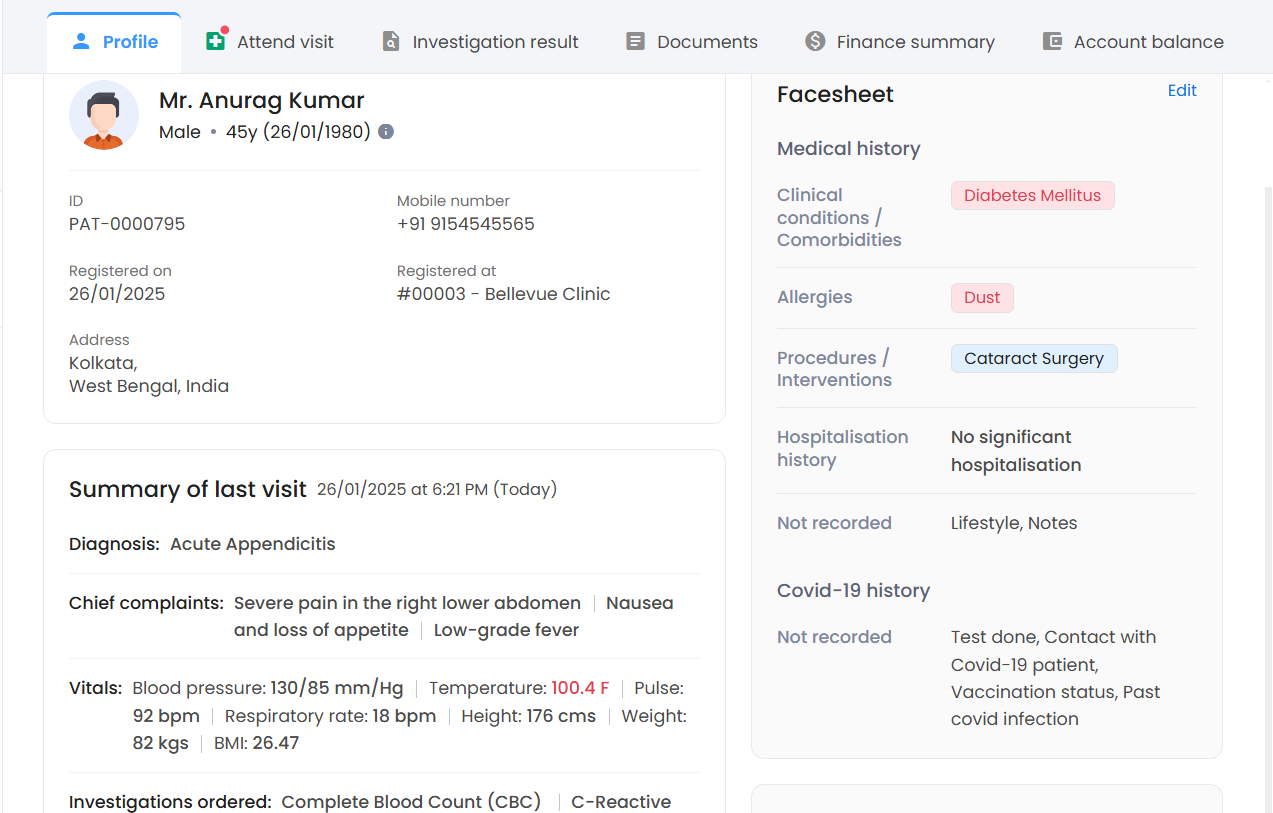1273x813 pixels.
Task: Switch to the Investigation result tab
Action: click(495, 42)
